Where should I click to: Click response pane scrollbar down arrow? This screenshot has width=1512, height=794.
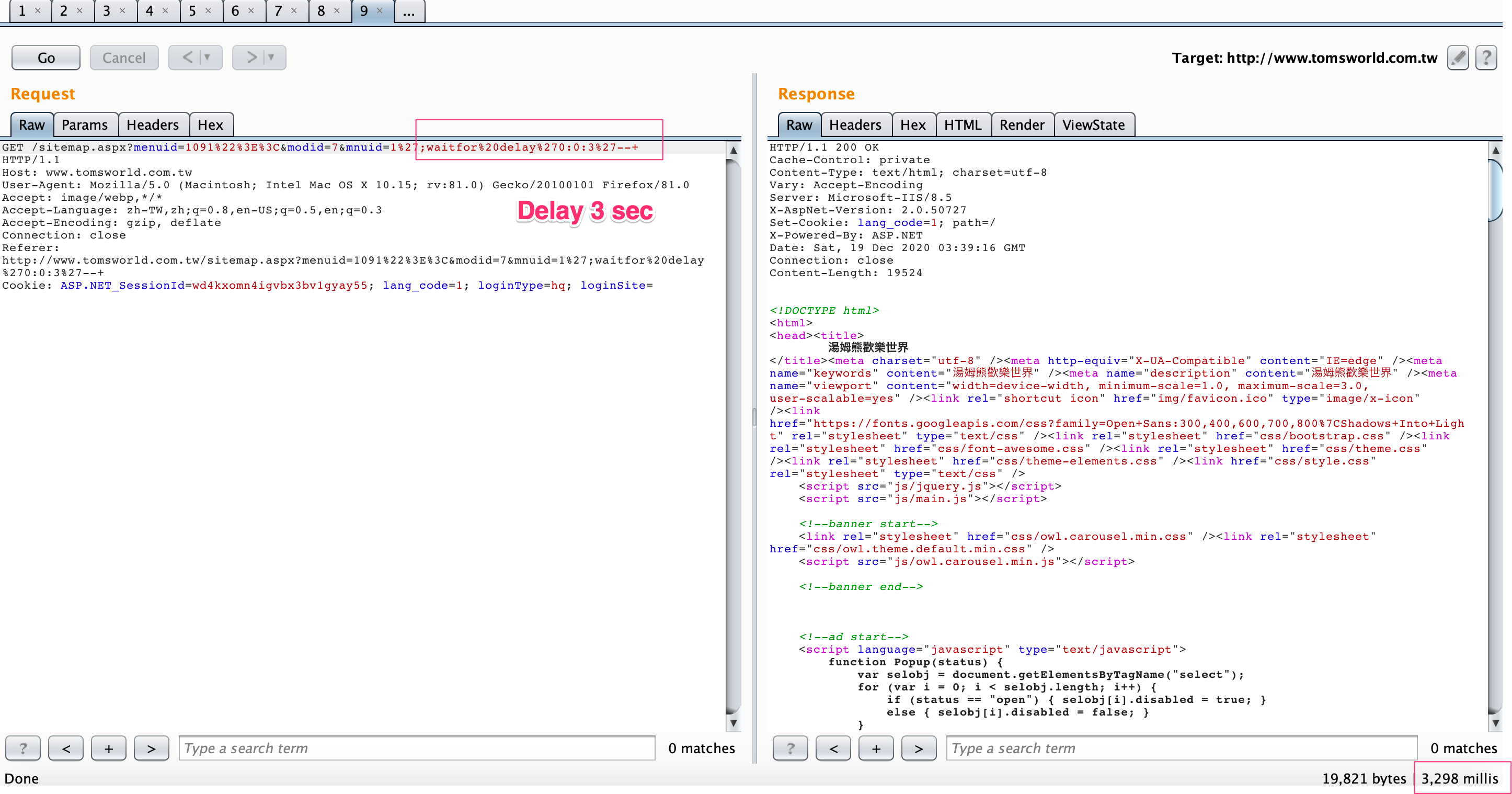click(x=1496, y=723)
